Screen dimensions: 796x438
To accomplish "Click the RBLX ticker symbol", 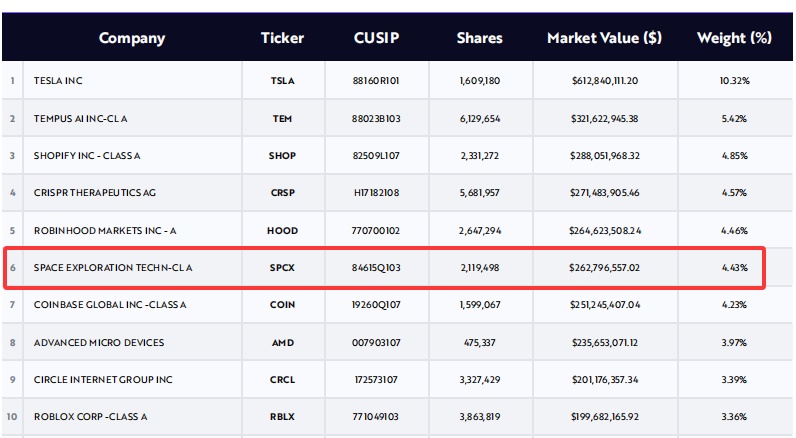I will click(x=282, y=417).
